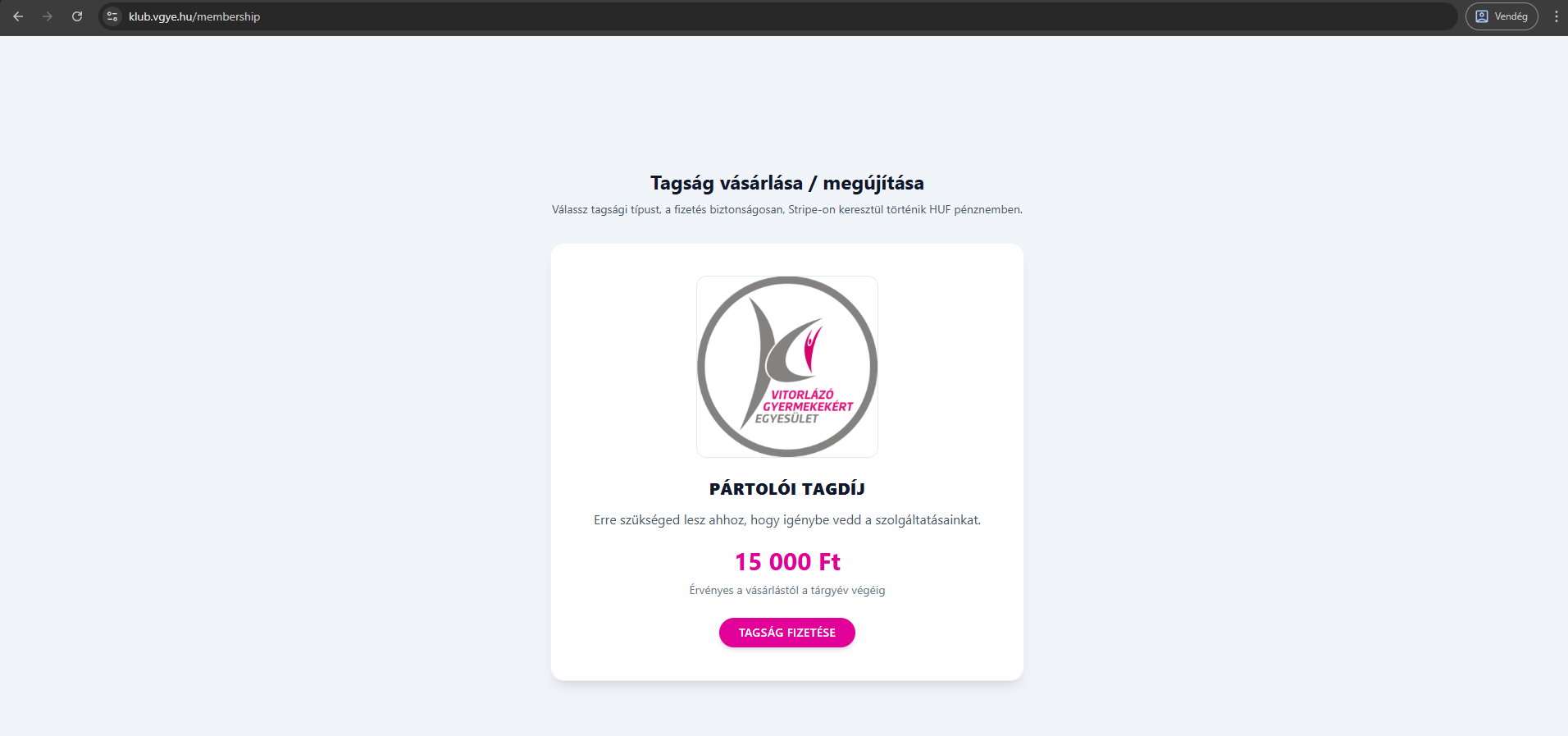Click the Stripe payment info subtitle text
The height and width of the screenshot is (736, 1568).
(787, 210)
